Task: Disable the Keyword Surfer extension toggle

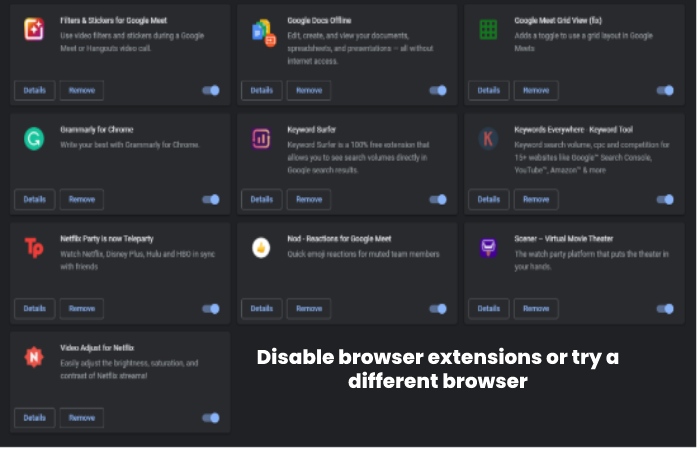Action: [x=438, y=200]
